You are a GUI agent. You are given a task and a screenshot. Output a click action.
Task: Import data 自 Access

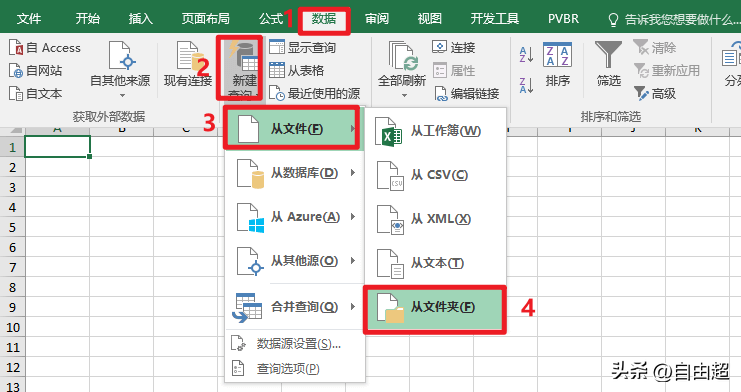[x=45, y=48]
